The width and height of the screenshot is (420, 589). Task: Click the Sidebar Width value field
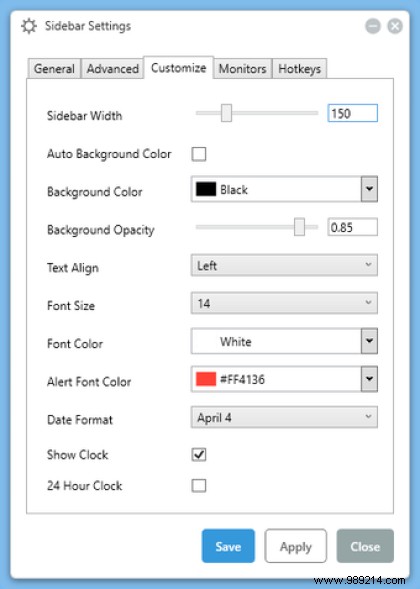[352, 113]
